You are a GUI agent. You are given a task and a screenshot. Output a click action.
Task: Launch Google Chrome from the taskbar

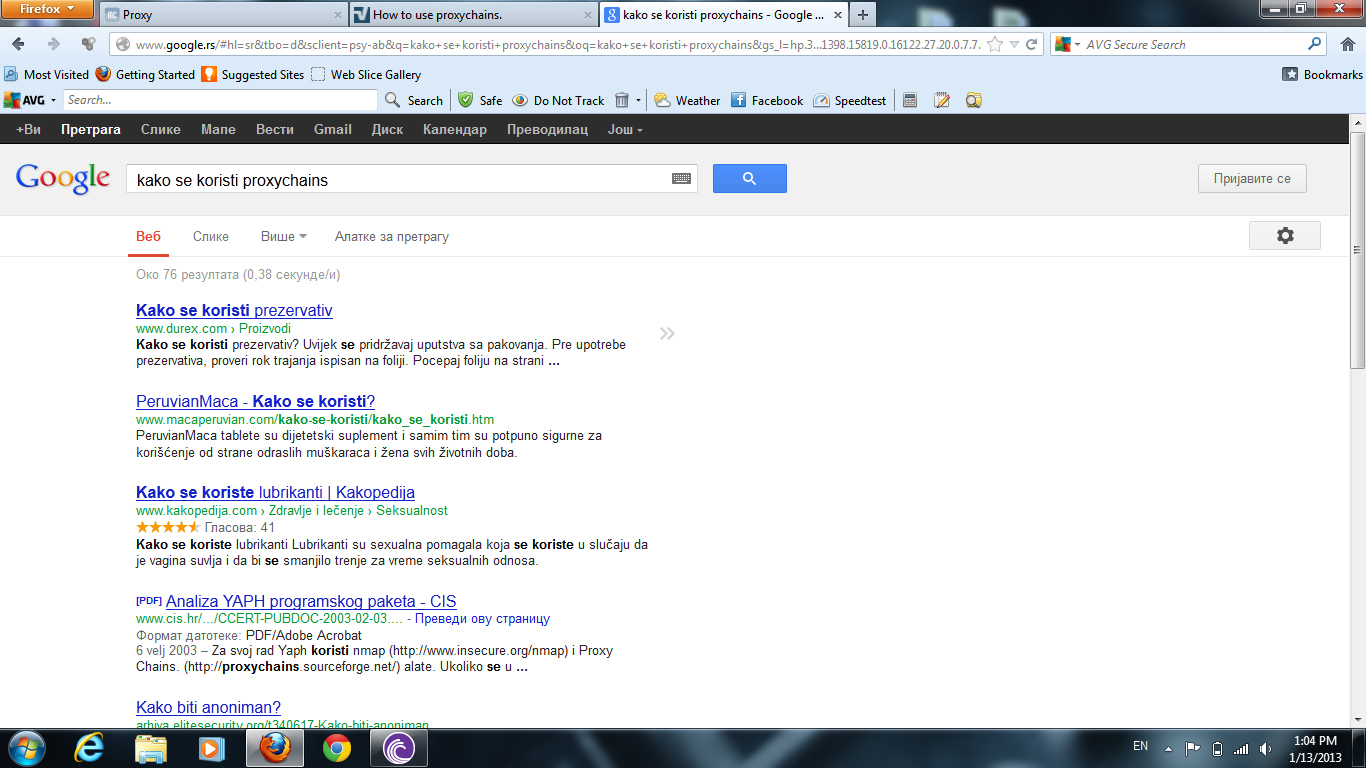tap(337, 748)
